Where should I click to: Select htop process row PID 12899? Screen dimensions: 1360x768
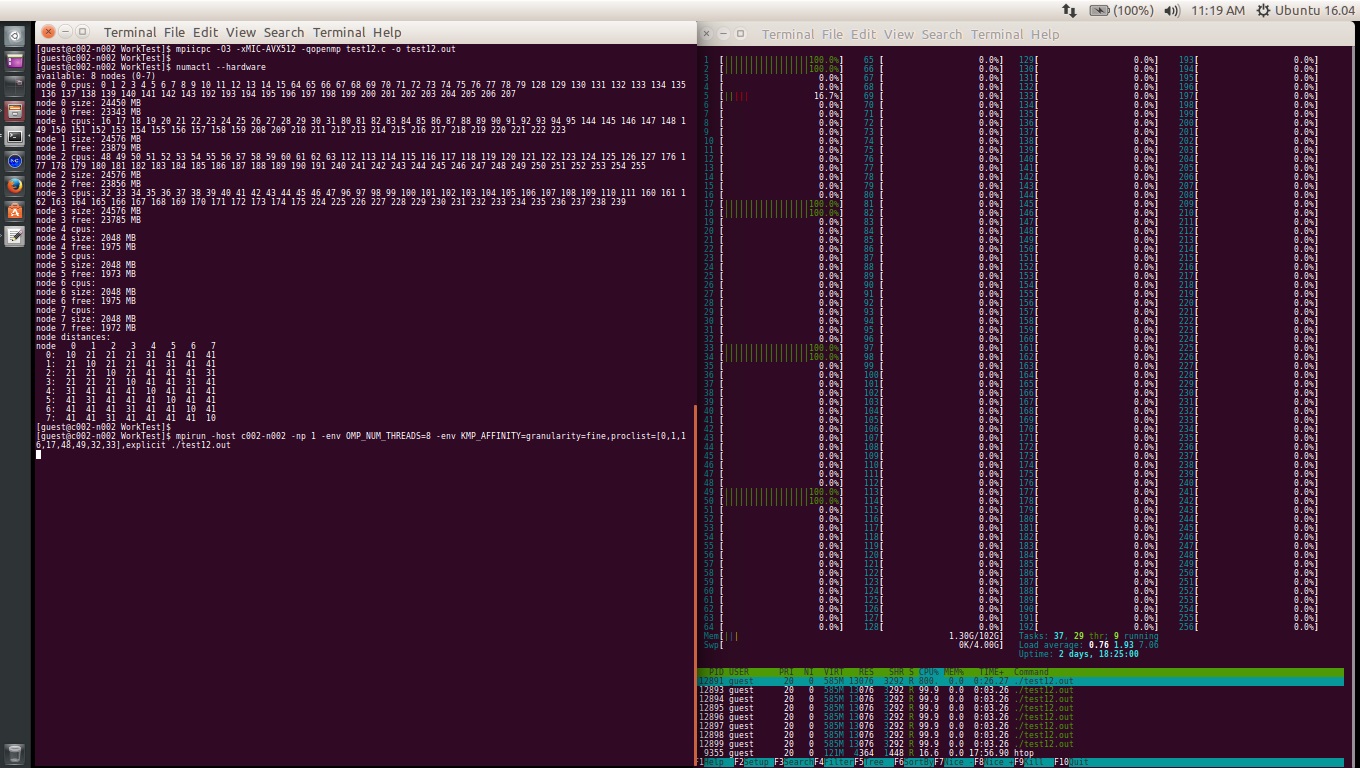1021,744
